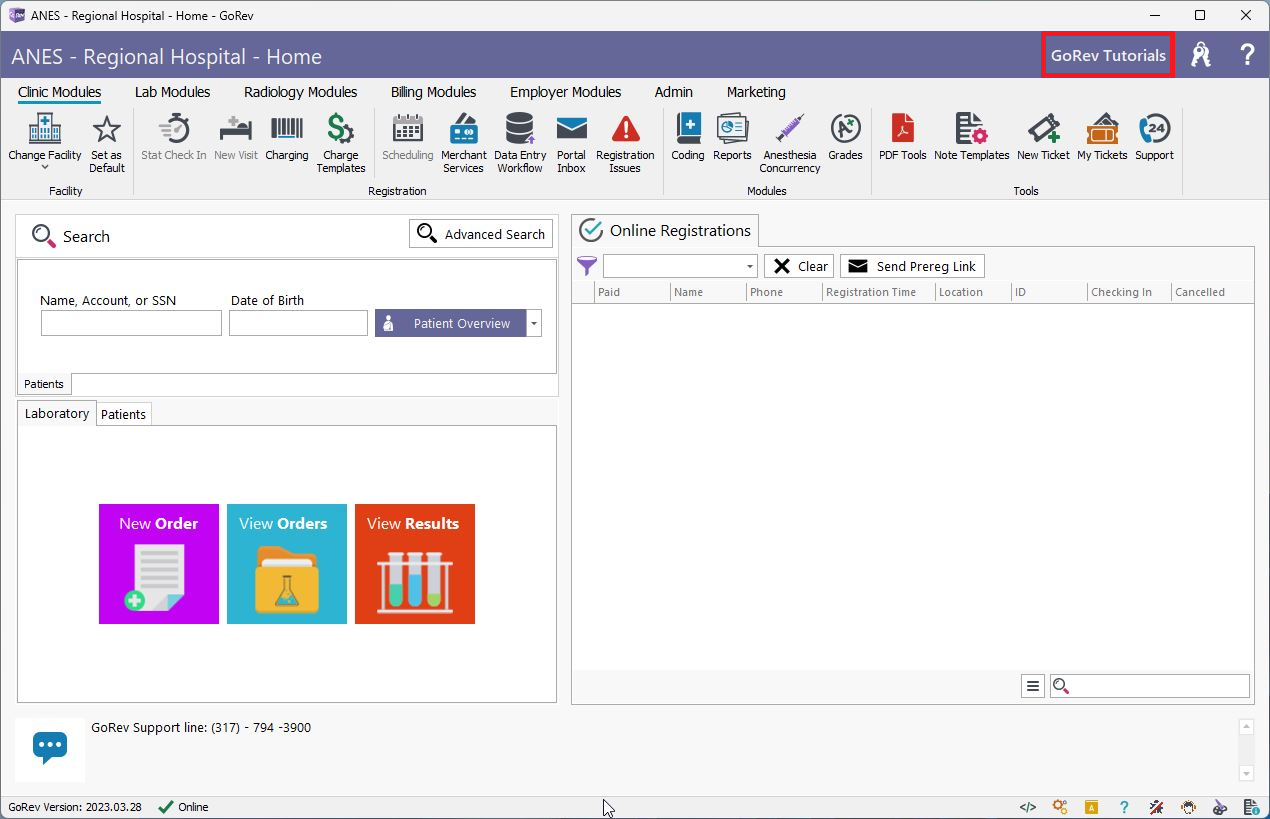This screenshot has height=819, width=1270.
Task: Open the list menu icon beside registrations search
Action: click(1033, 686)
